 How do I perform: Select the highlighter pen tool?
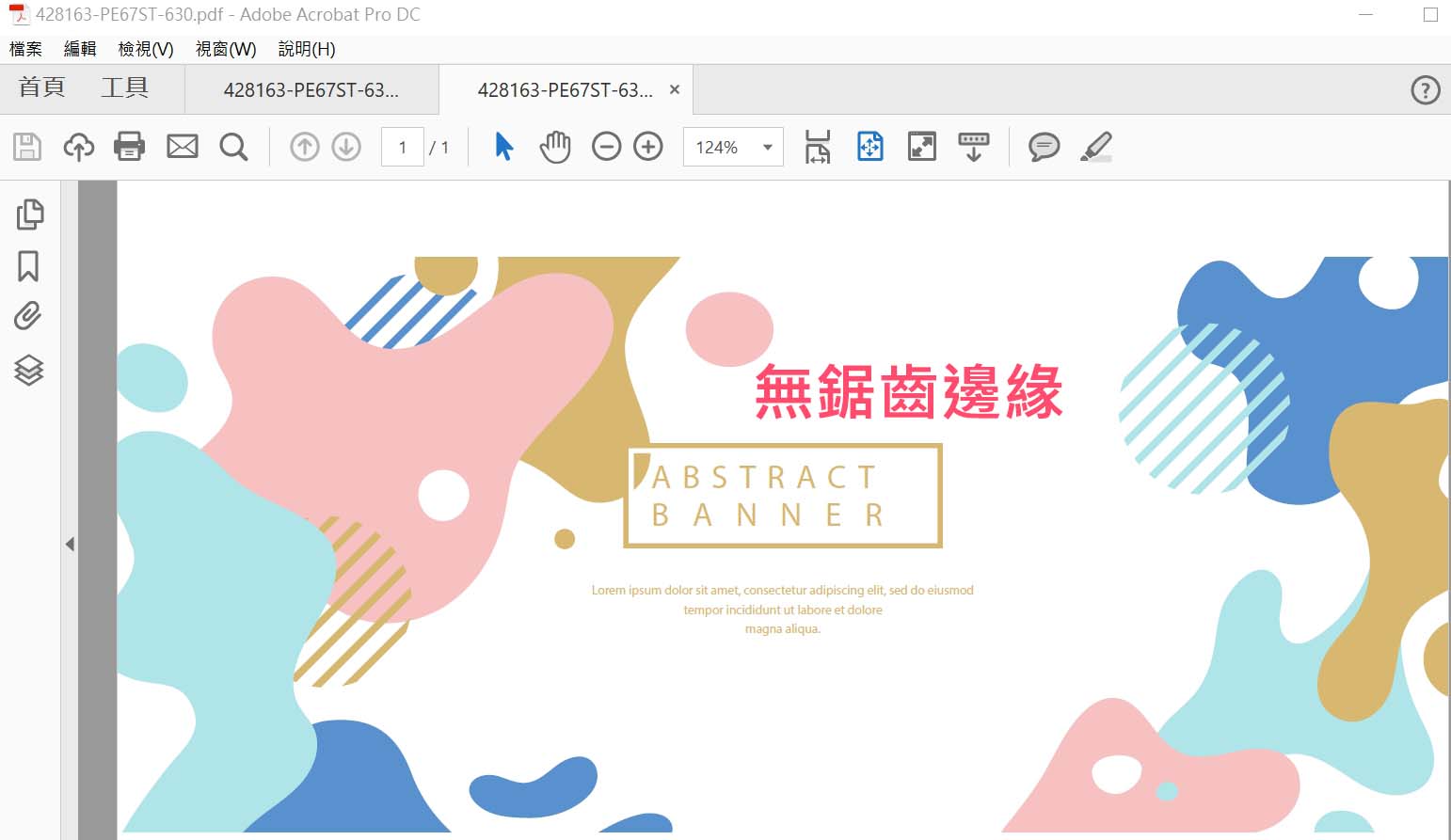[x=1096, y=147]
